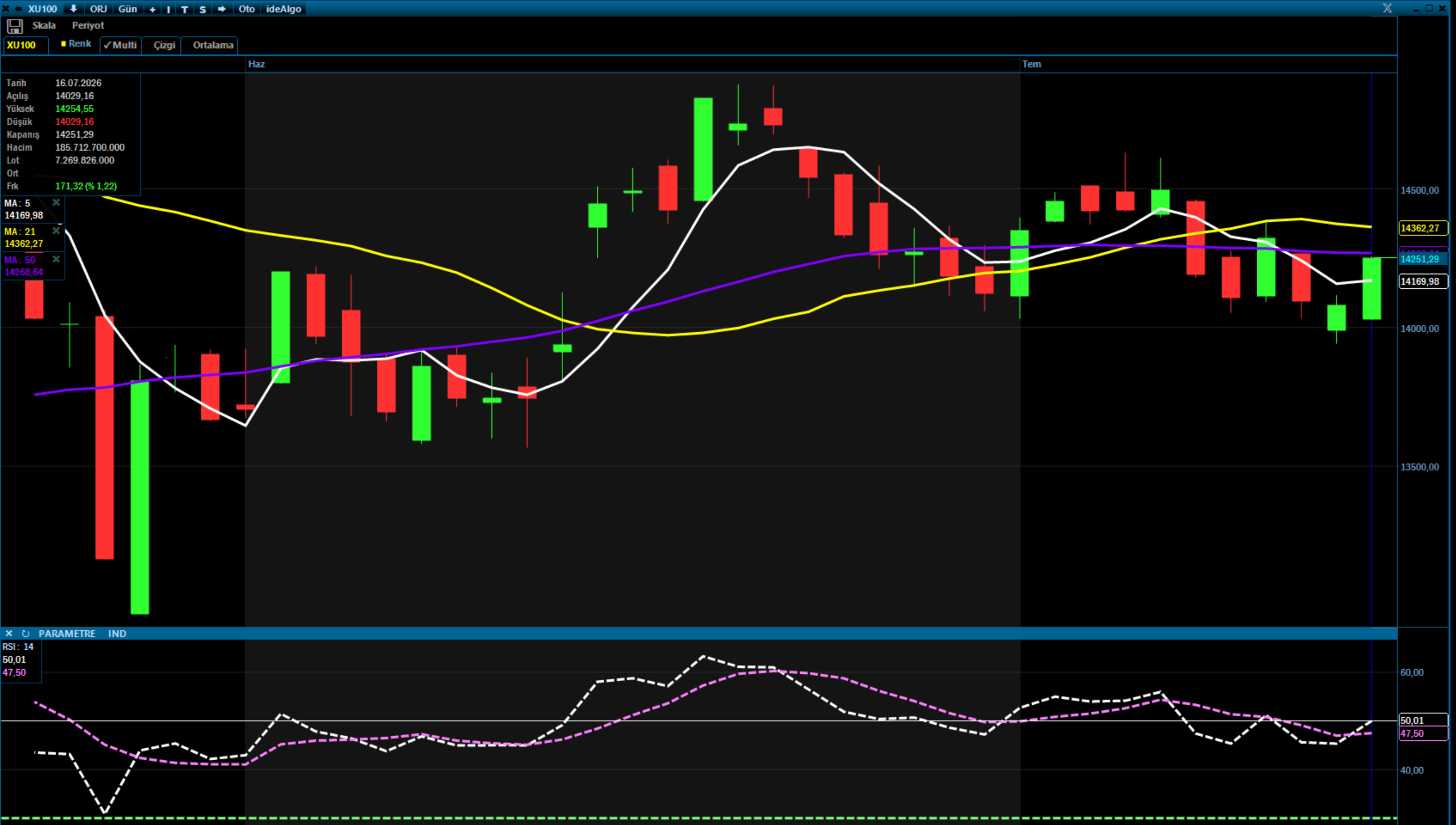Refresh the indicator panel using circular arrow
This screenshot has width=1456, height=825.
(26, 634)
